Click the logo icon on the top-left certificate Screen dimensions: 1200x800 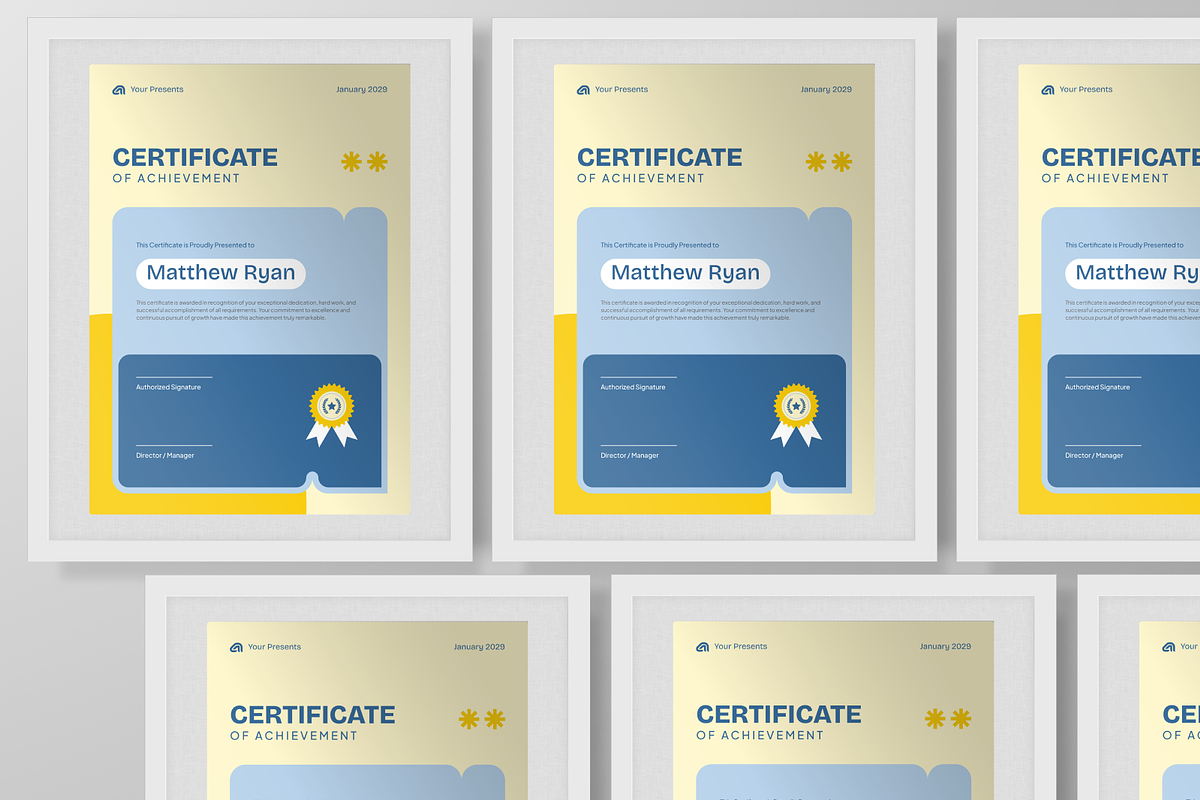coord(118,90)
